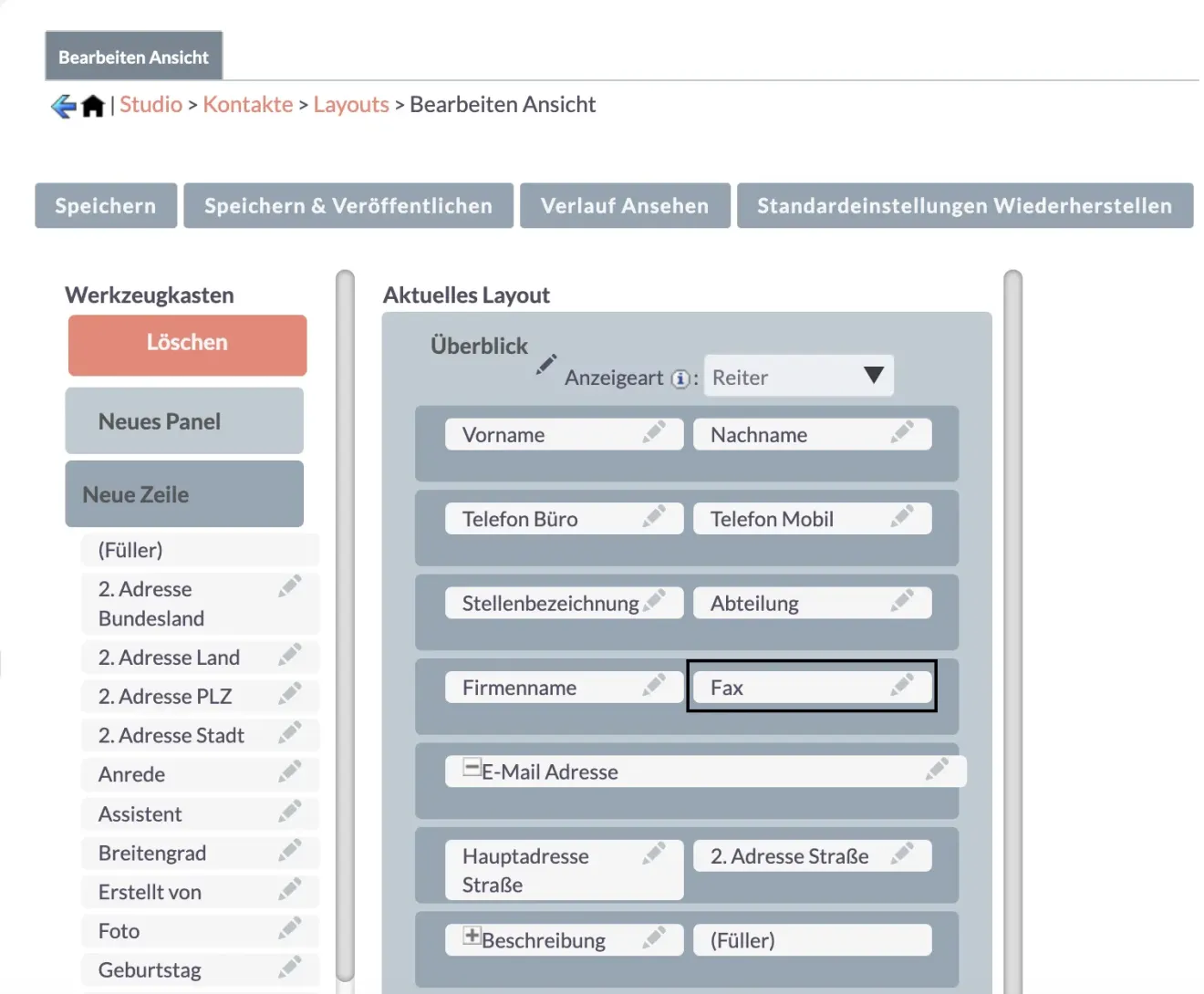
Task: Edit Geburtstag in the Werkzeugkasten via pencil
Action: tap(290, 968)
